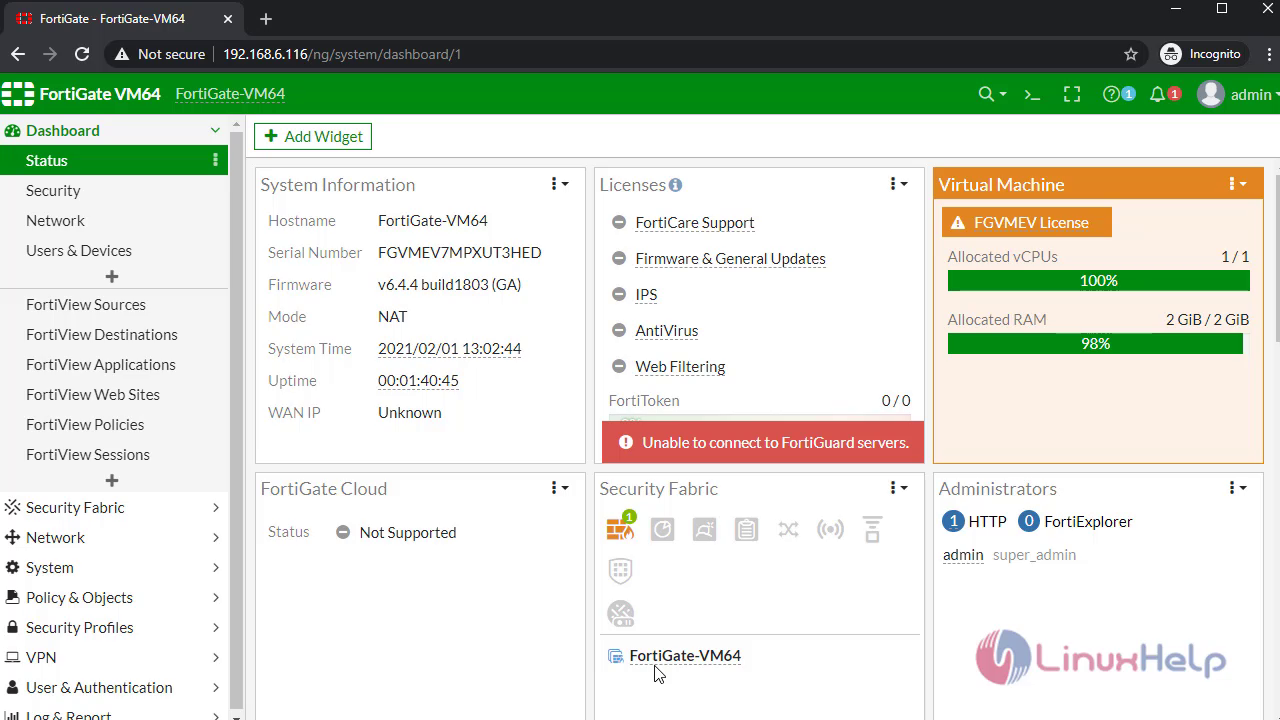This screenshot has height=720, width=1280.
Task: Open FortiView Web Sites
Action: click(93, 394)
